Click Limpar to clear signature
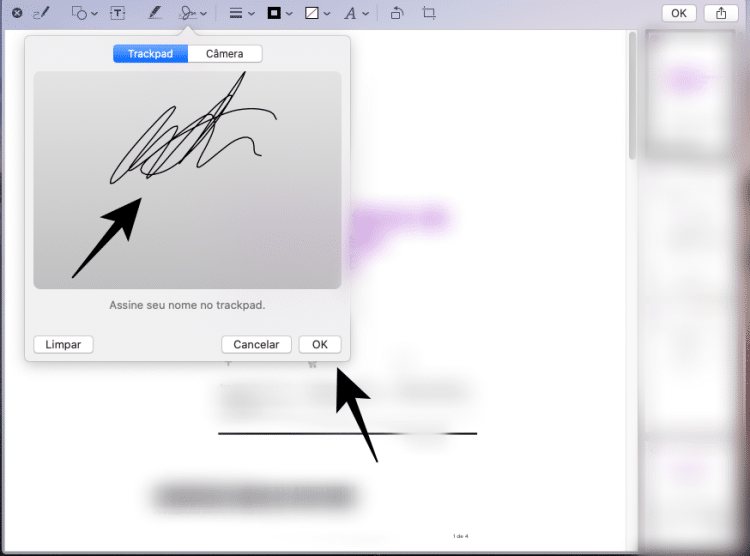Image resolution: width=750 pixels, height=556 pixels. [63, 344]
